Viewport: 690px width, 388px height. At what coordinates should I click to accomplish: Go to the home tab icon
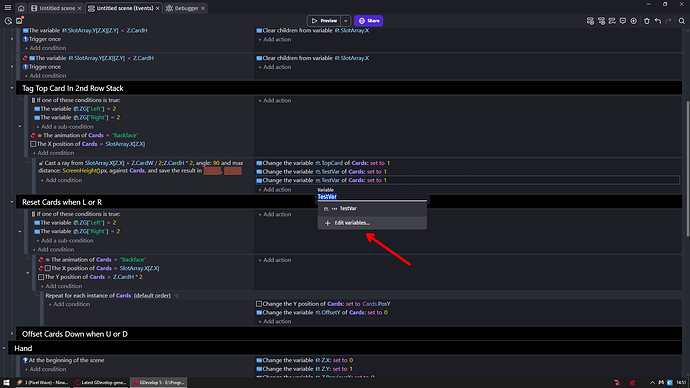pyautogui.click(x=21, y=8)
